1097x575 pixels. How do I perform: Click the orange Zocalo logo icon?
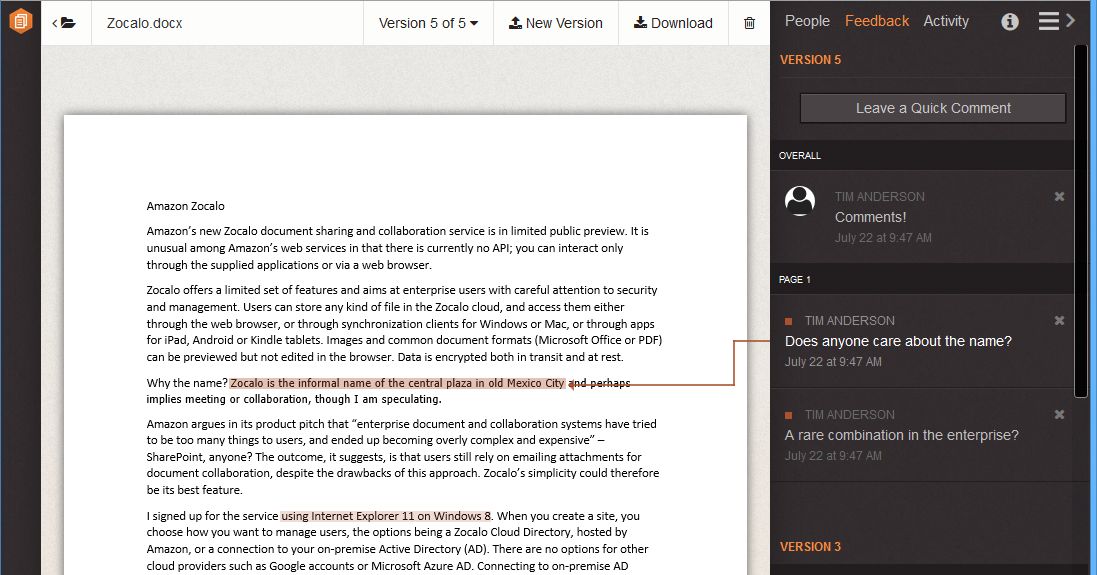(x=20, y=21)
